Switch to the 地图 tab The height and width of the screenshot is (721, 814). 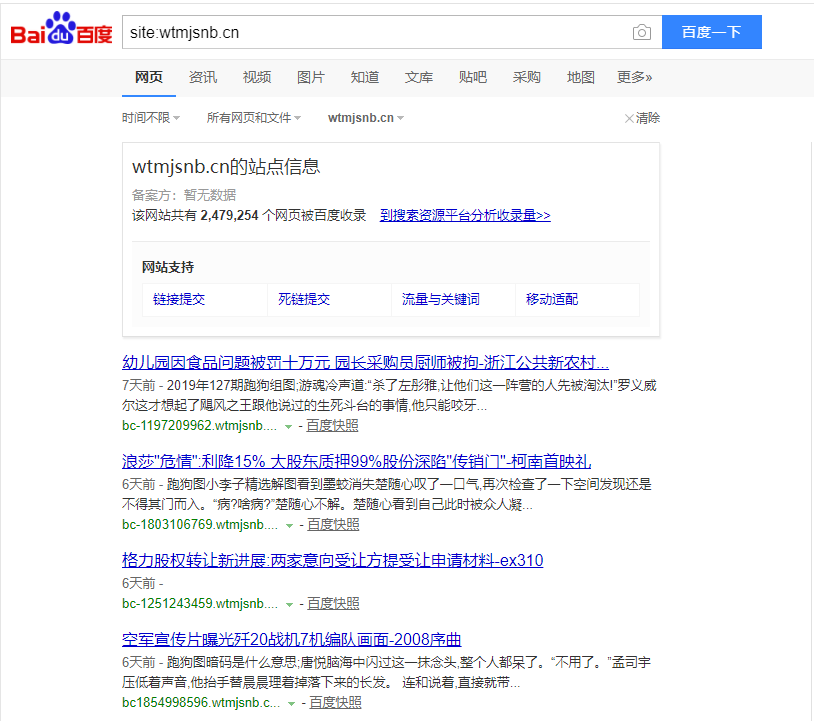581,77
